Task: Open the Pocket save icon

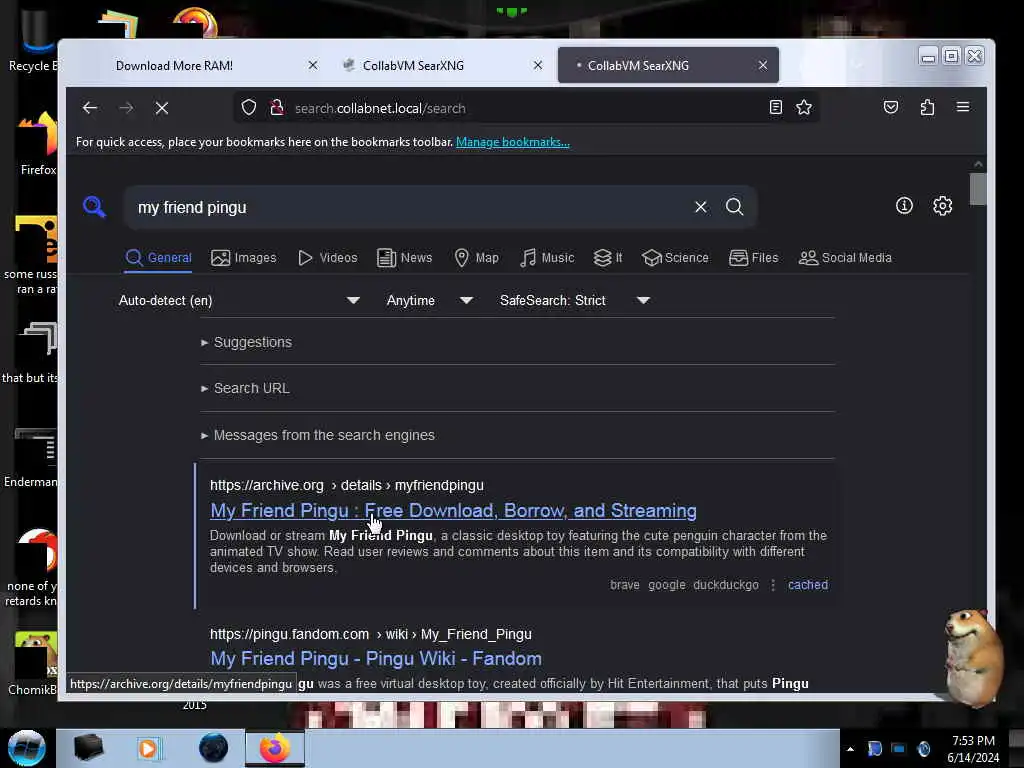Action: 891,107
